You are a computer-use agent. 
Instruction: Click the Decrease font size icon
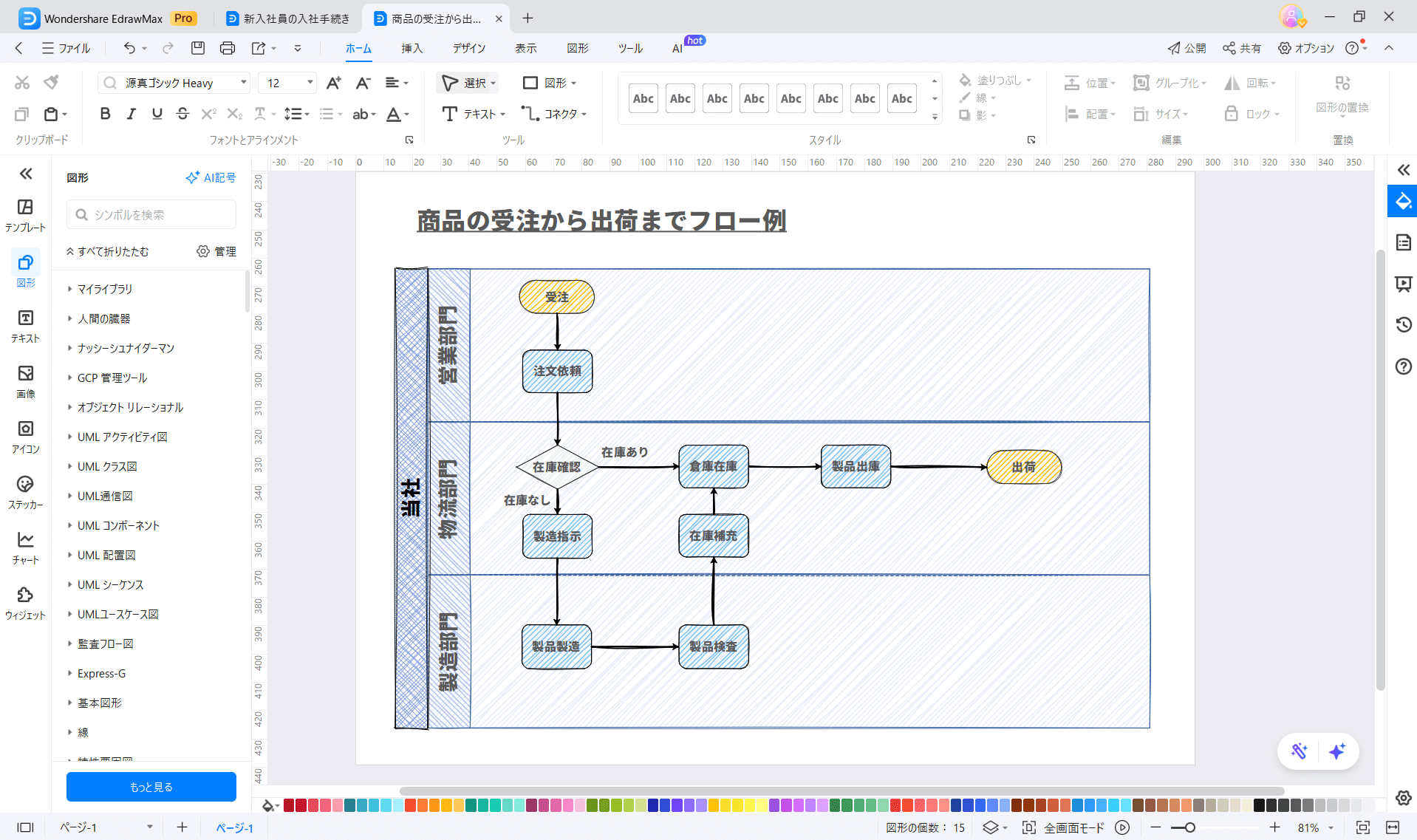point(363,83)
